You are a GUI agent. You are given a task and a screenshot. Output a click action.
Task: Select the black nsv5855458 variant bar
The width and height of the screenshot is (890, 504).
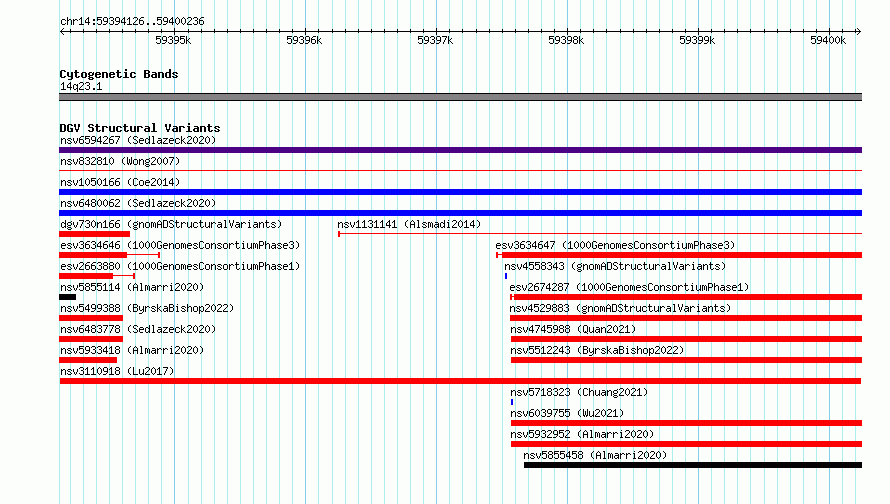(x=693, y=465)
